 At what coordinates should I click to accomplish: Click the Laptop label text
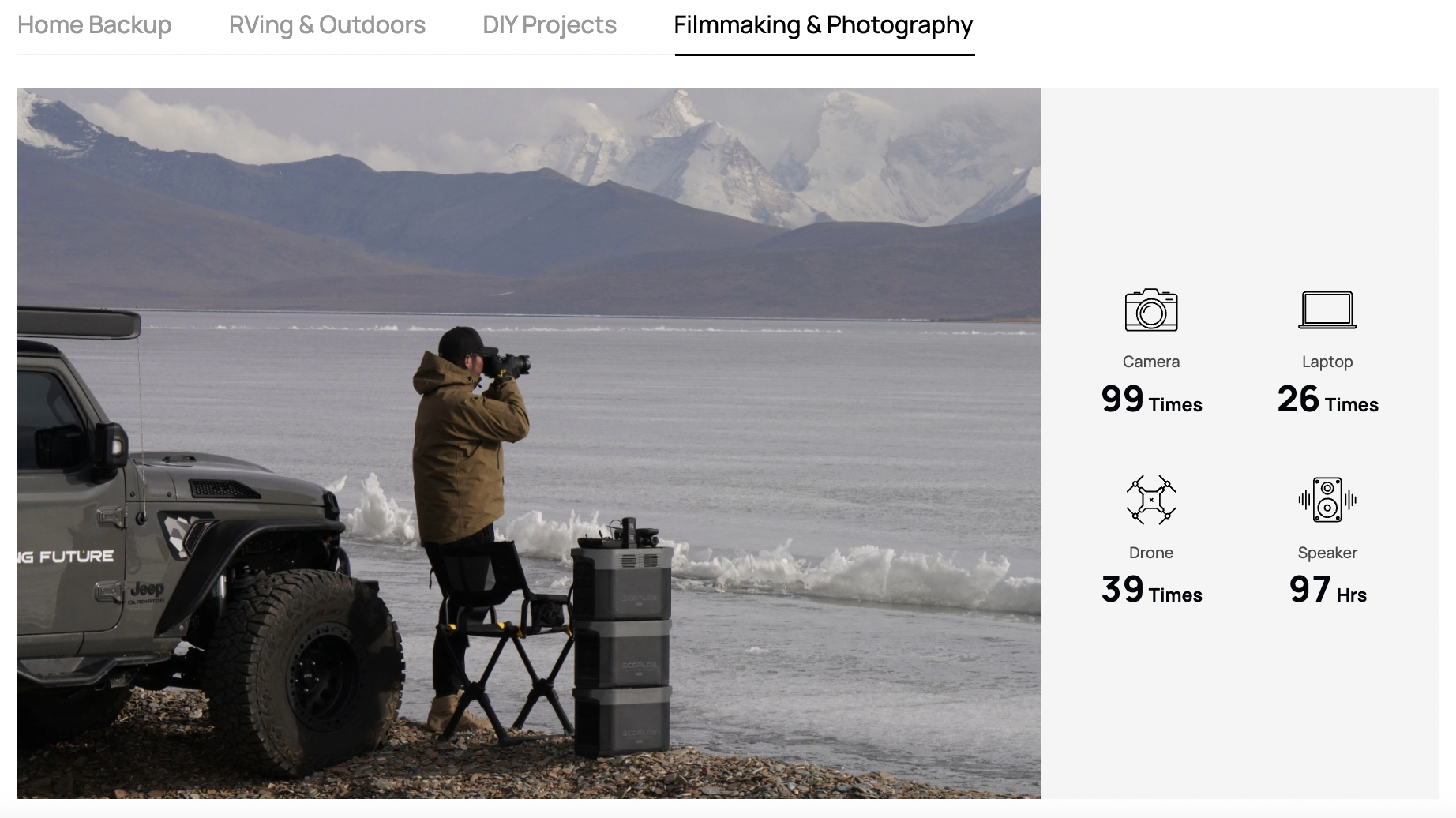(x=1327, y=362)
